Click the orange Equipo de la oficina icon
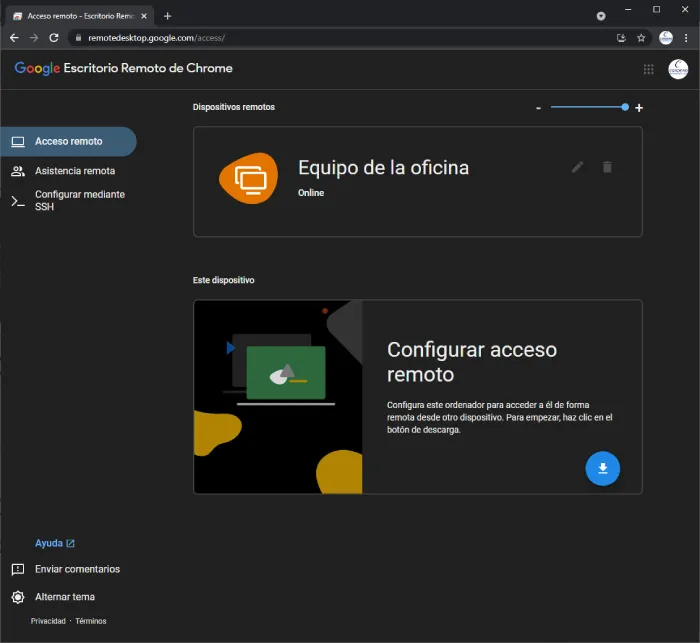The image size is (700, 643). pos(249,178)
